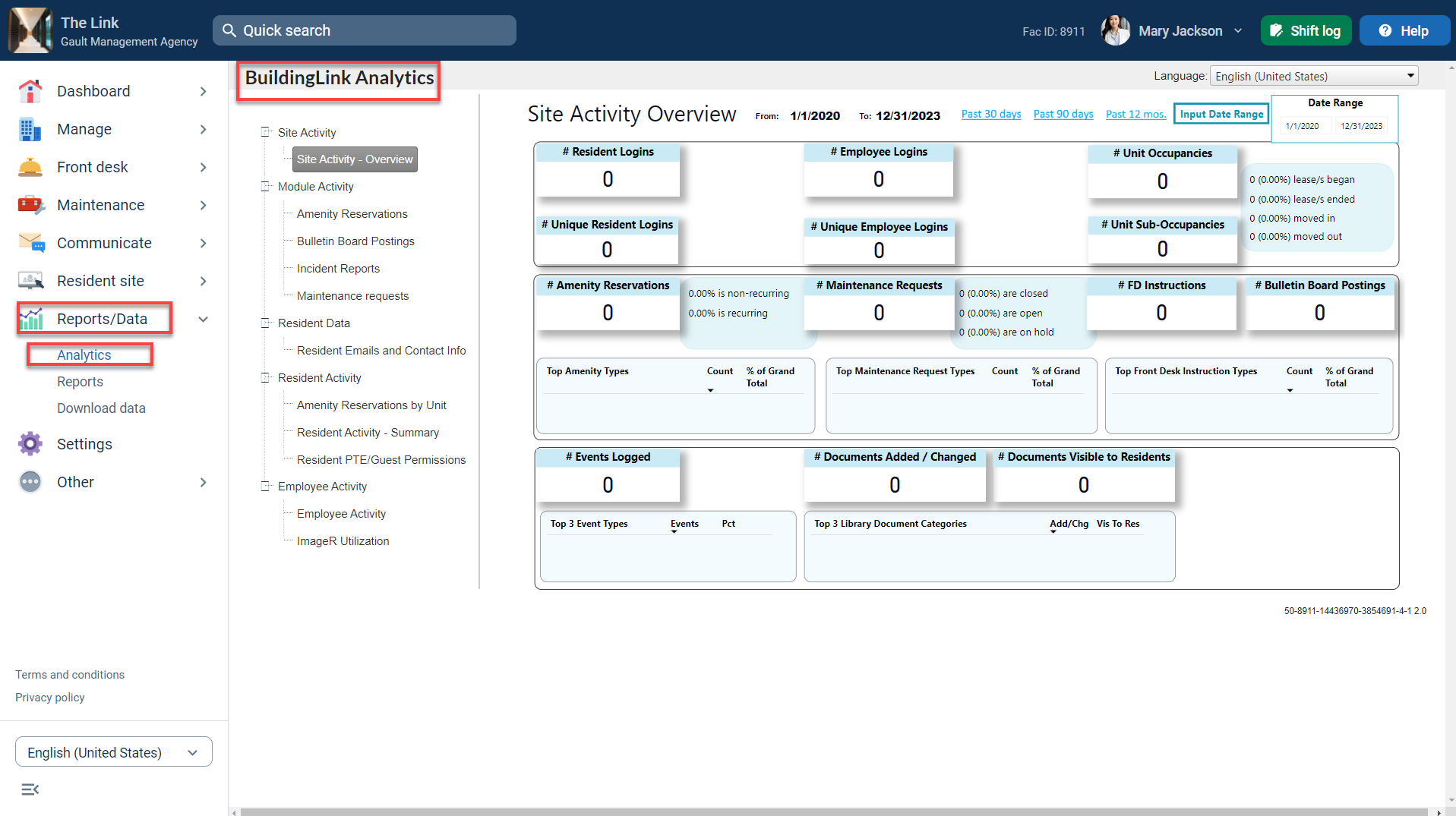The height and width of the screenshot is (816, 1456).
Task: Open ImageR Utilization report
Action: pos(343,541)
